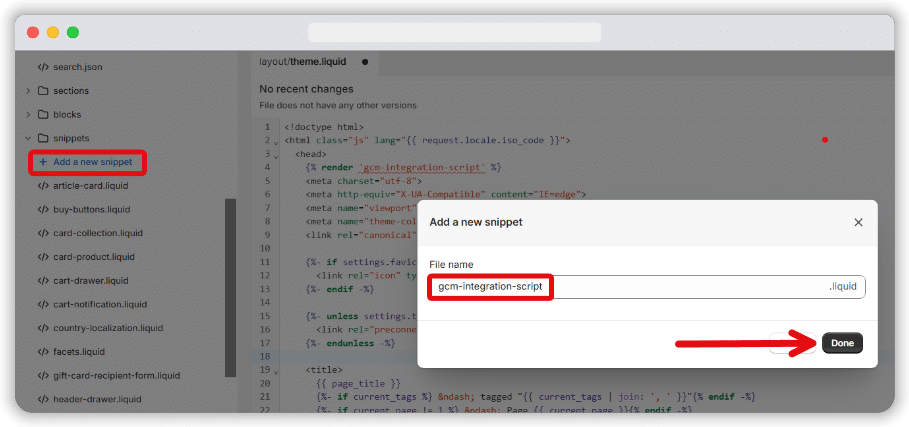Click the code icon beside cart-drawer.liquid
Screen dimensions: 909x427
(43, 281)
